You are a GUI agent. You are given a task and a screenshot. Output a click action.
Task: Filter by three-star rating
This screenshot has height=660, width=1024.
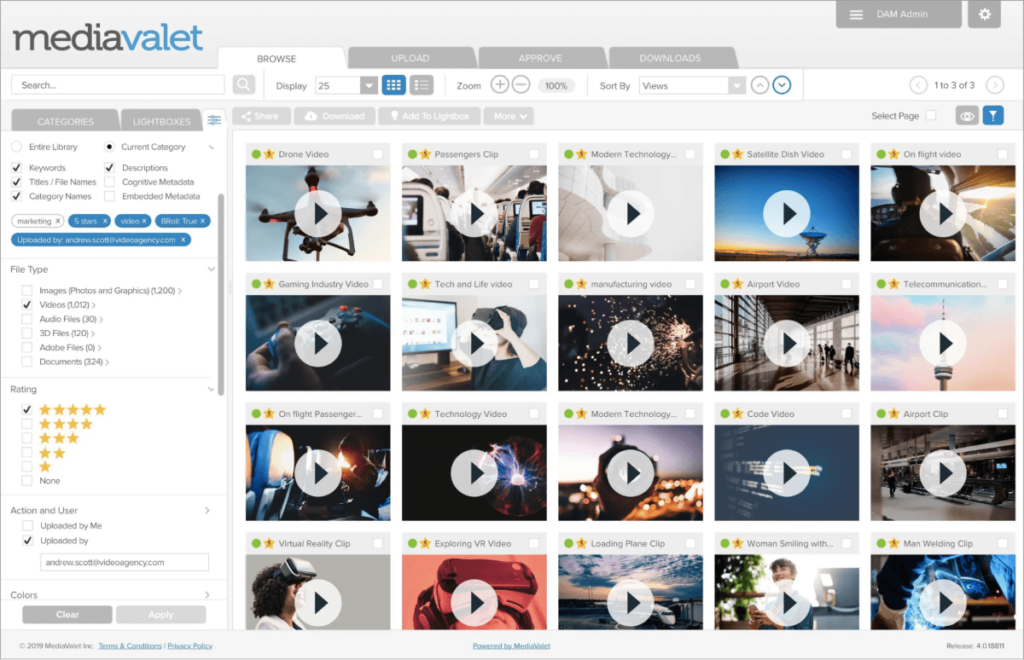pos(27,438)
